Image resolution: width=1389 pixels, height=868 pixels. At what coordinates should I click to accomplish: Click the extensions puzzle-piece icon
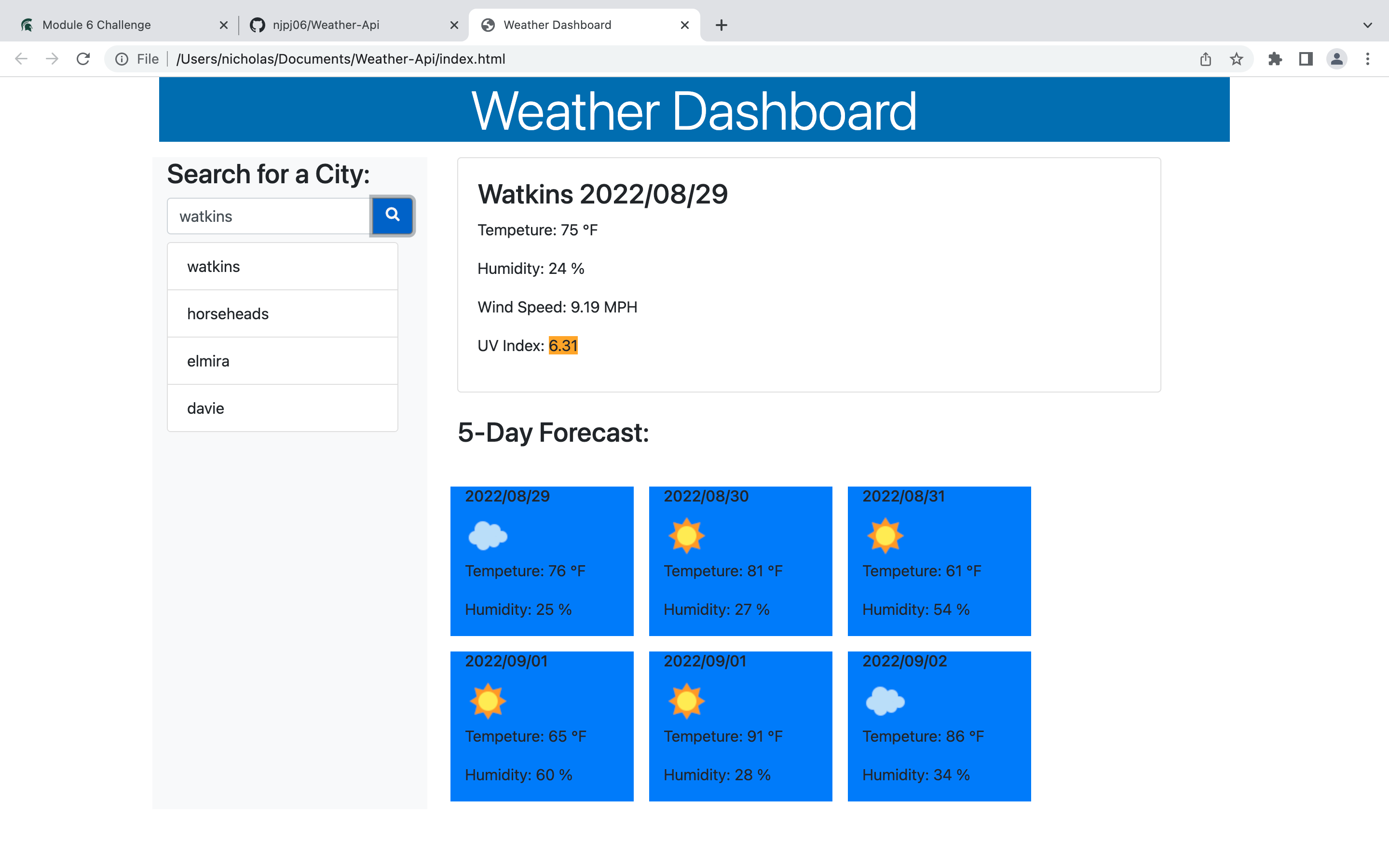click(x=1275, y=58)
